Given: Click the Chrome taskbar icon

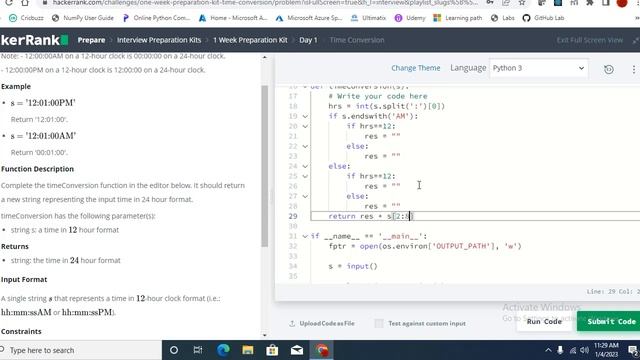Looking at the screenshot, I should click(x=322, y=350).
